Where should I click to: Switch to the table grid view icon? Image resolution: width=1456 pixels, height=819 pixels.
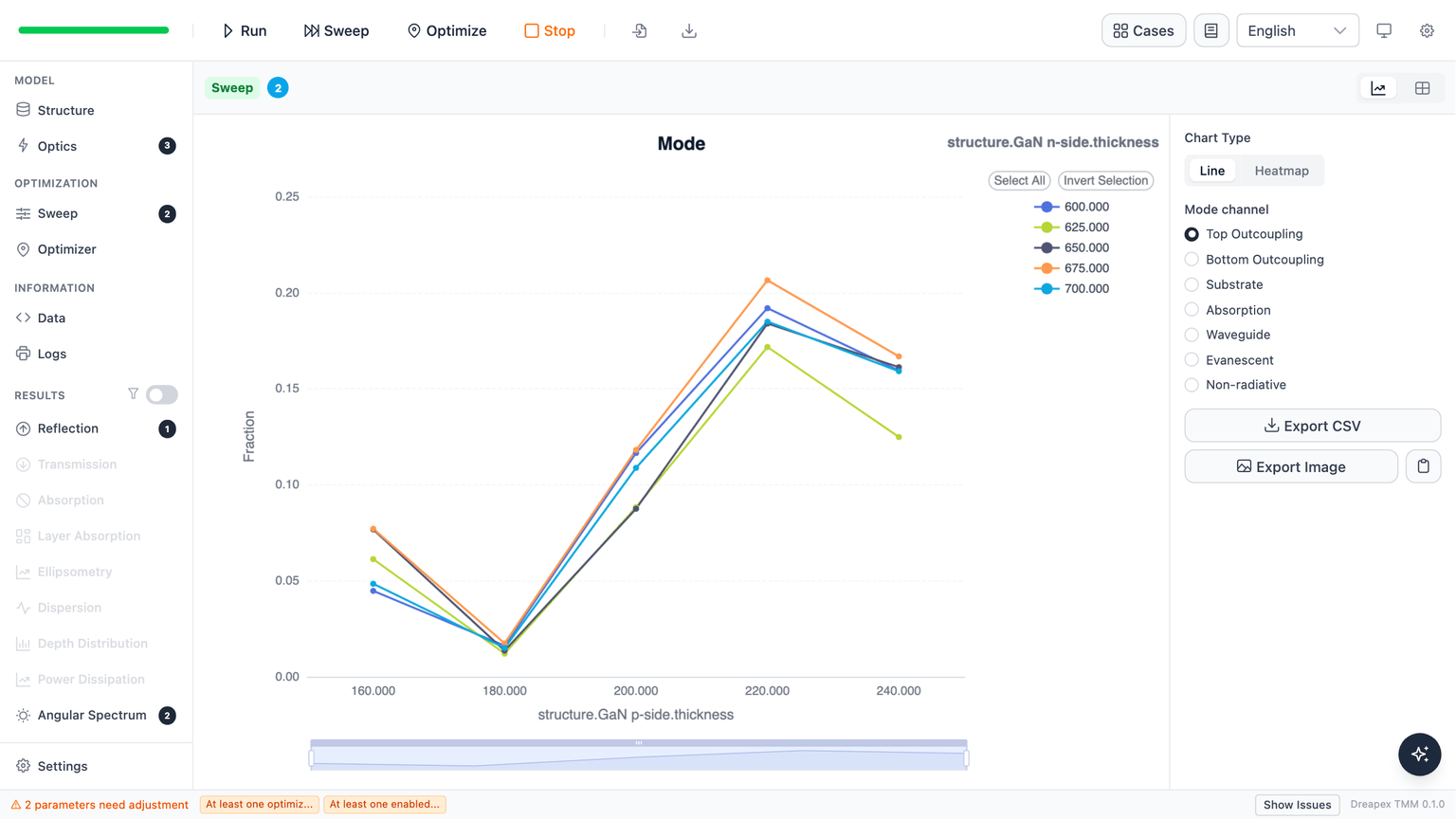tap(1422, 88)
